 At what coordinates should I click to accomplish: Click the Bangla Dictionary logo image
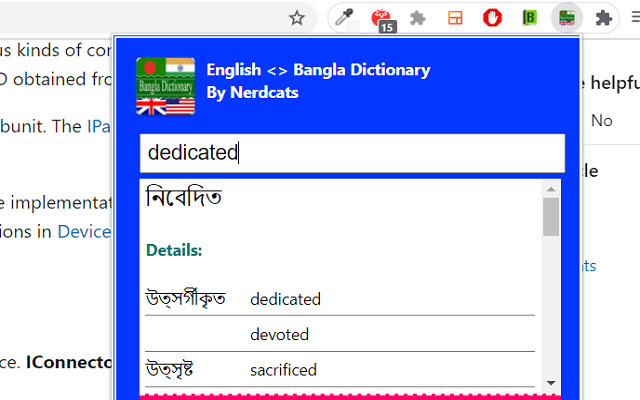(165, 86)
